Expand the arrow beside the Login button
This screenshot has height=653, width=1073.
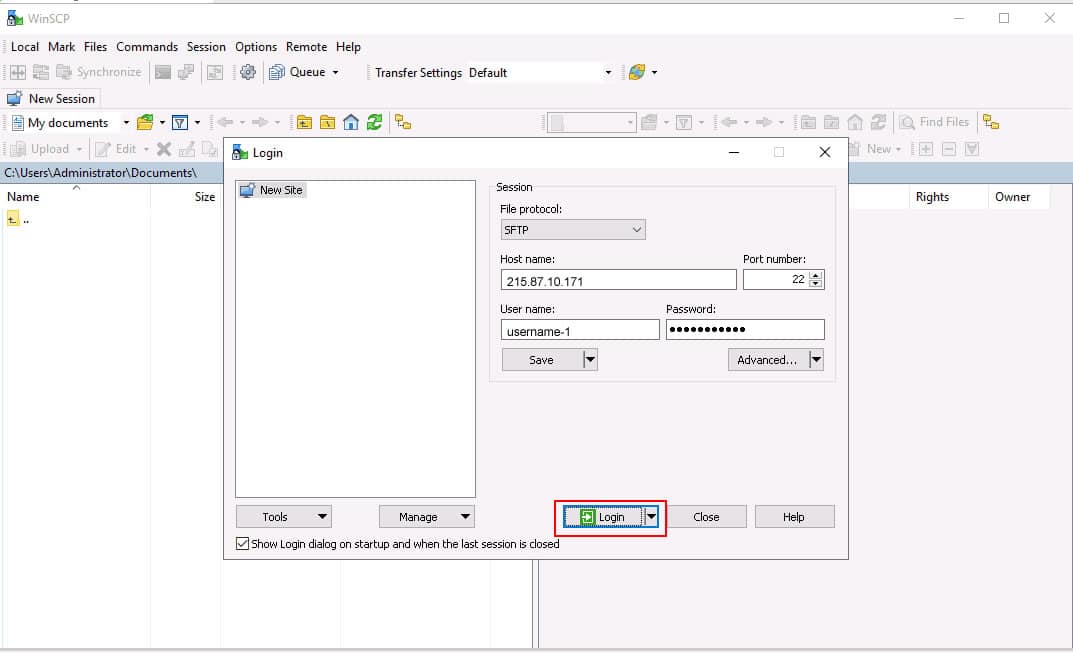(651, 517)
